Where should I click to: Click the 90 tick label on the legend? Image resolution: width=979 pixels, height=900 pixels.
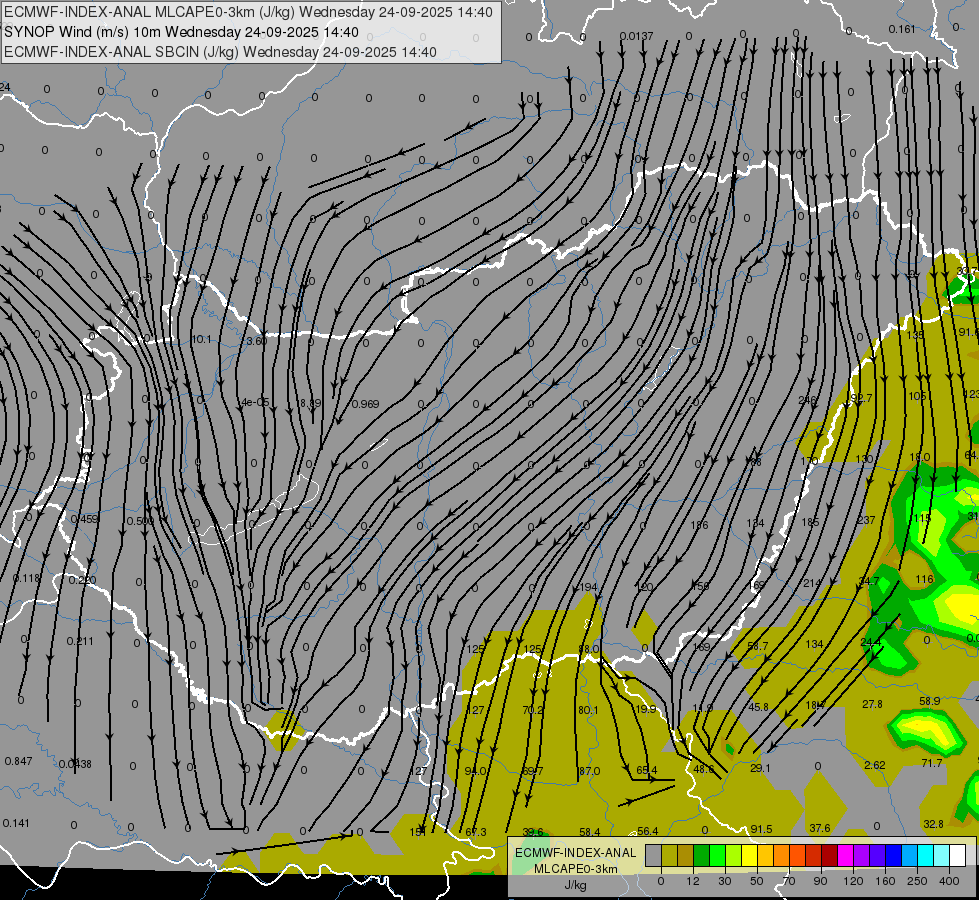point(820,881)
